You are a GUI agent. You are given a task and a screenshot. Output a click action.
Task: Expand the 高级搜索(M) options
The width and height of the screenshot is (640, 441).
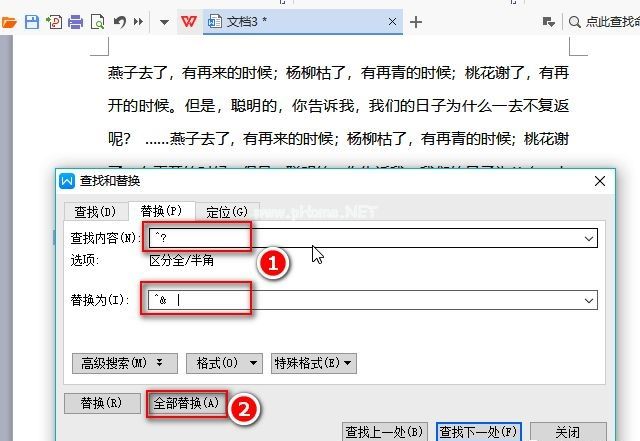point(115,363)
